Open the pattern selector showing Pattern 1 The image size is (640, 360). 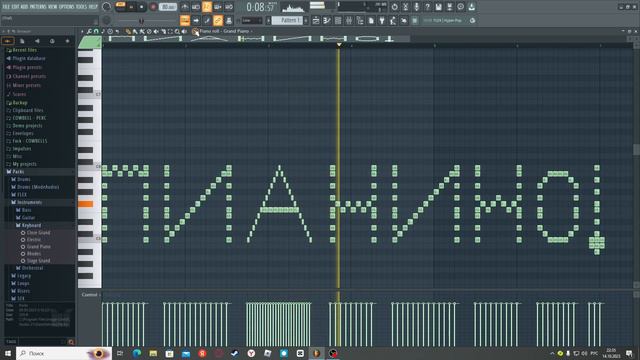pyautogui.click(x=287, y=20)
